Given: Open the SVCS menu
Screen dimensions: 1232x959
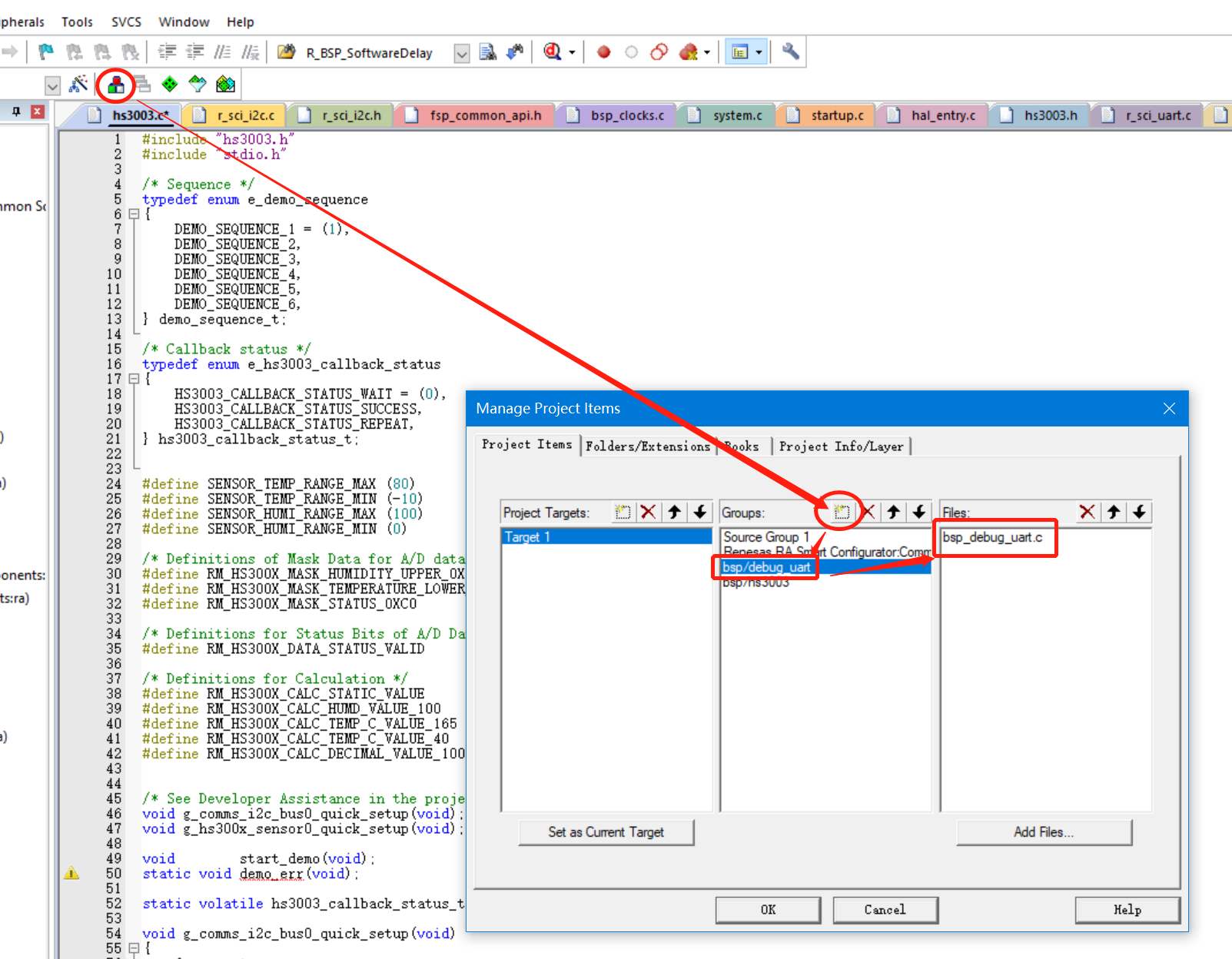Looking at the screenshot, I should (x=126, y=22).
